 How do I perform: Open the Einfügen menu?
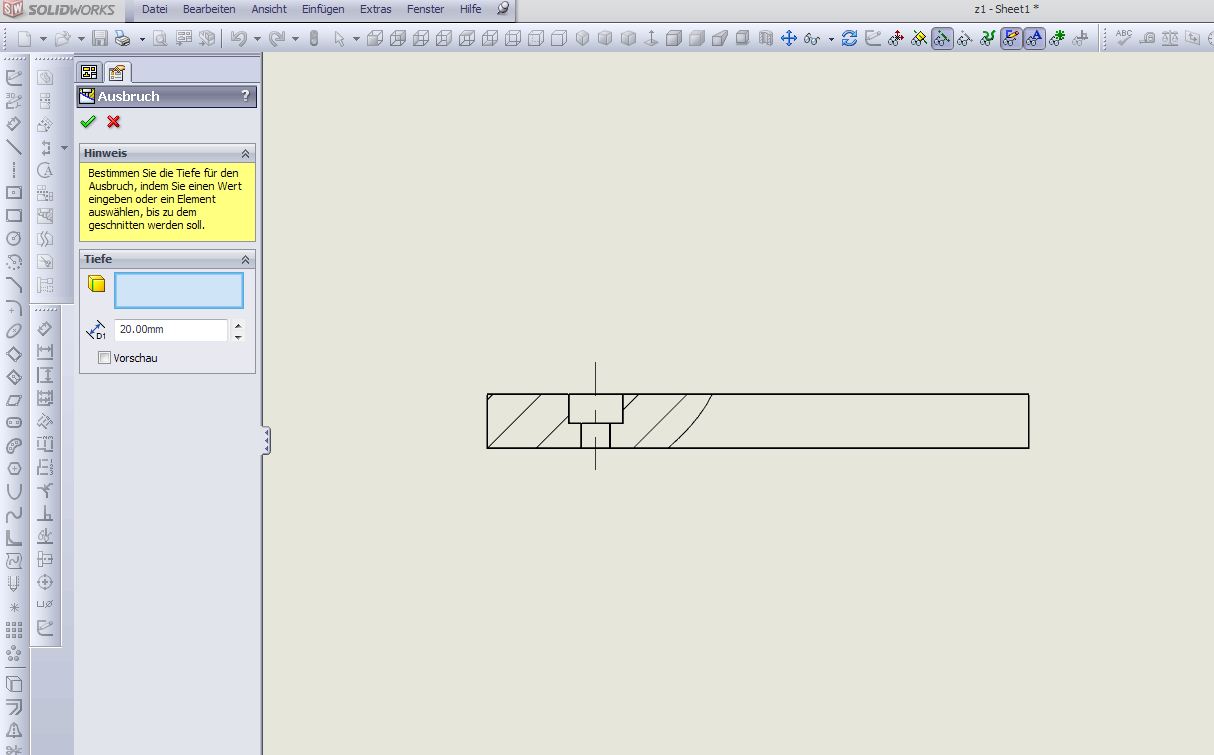[323, 9]
